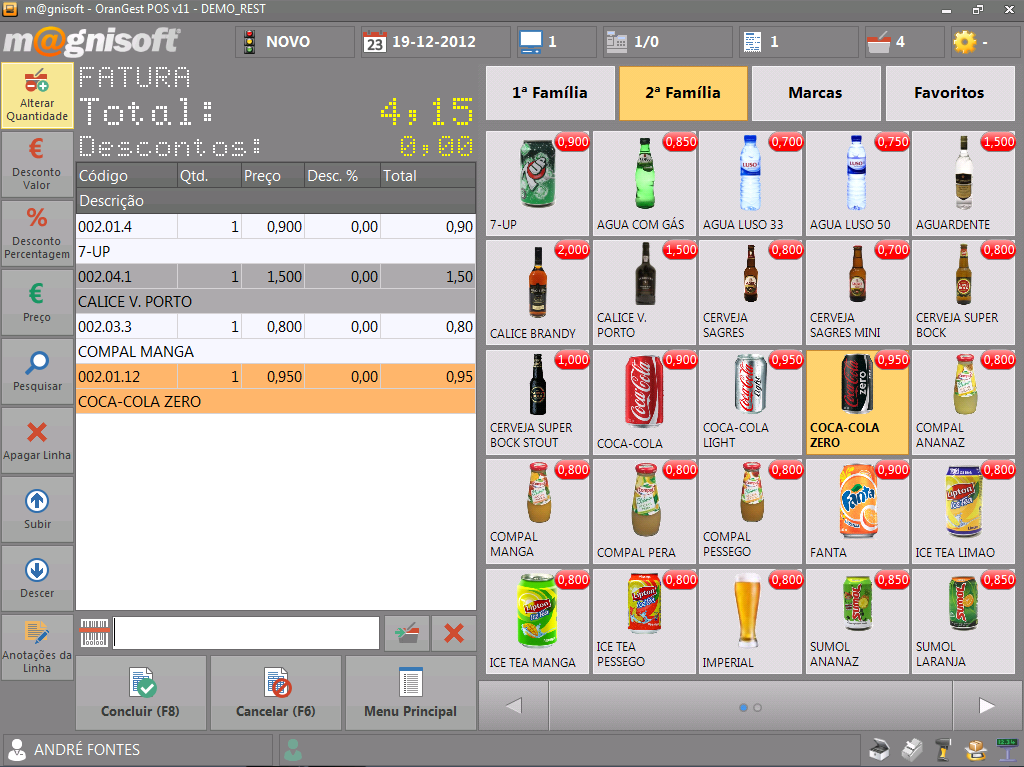The height and width of the screenshot is (767, 1024).
Task: Open cash register 1/0 indicator
Action: click(x=667, y=42)
